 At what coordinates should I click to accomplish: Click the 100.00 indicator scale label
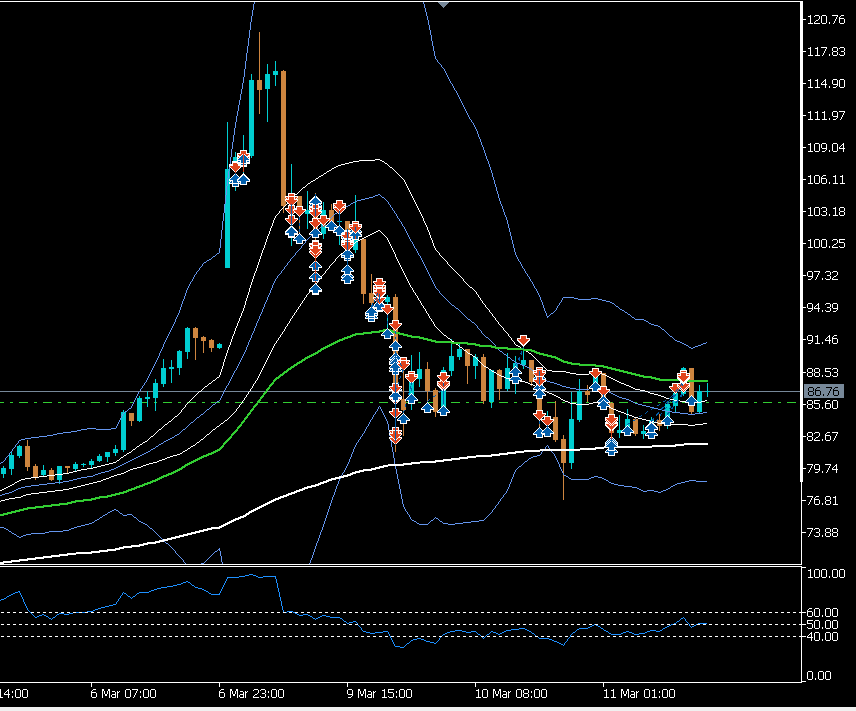point(826,573)
